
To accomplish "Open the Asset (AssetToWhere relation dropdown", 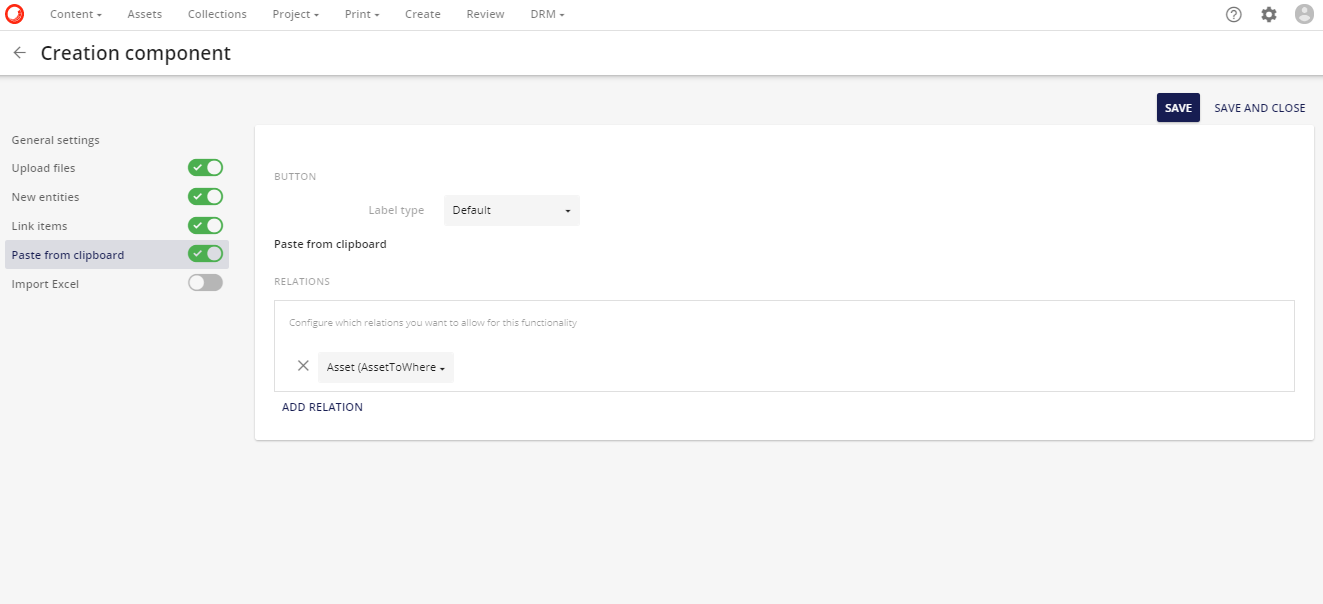I will click(x=385, y=367).
